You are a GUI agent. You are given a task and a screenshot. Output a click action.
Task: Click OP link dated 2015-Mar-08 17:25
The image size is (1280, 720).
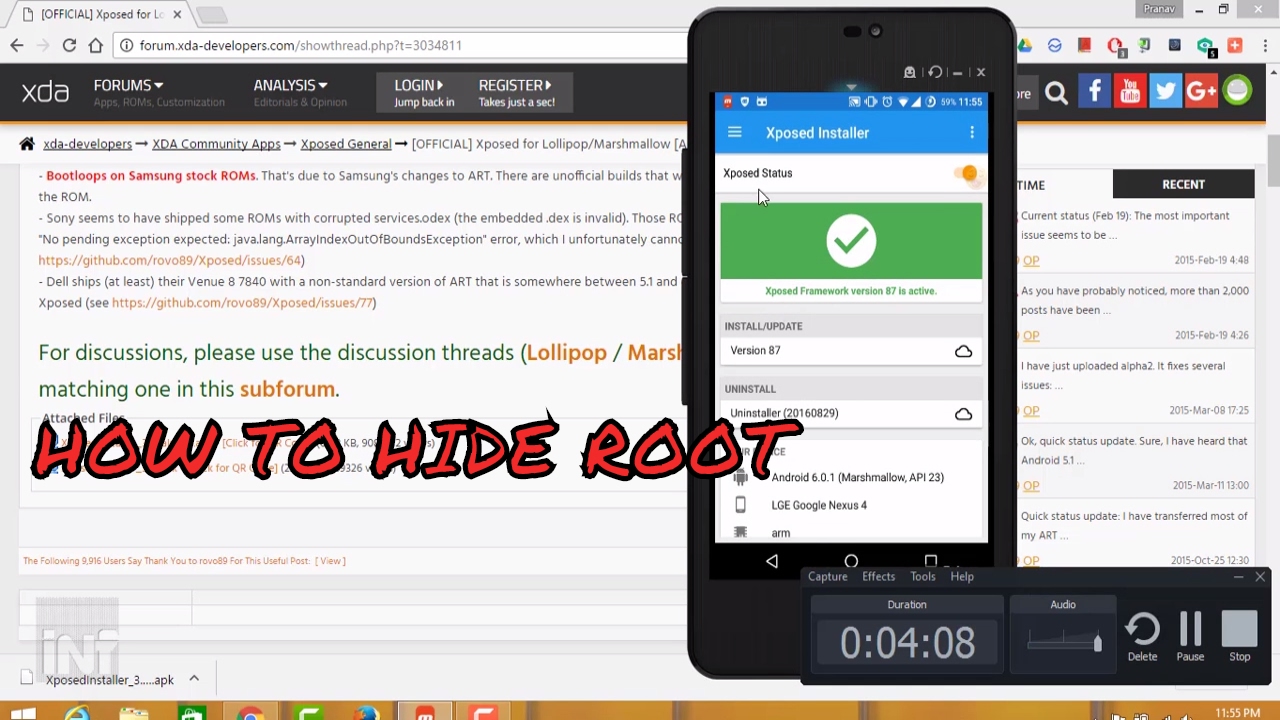click(x=1030, y=410)
